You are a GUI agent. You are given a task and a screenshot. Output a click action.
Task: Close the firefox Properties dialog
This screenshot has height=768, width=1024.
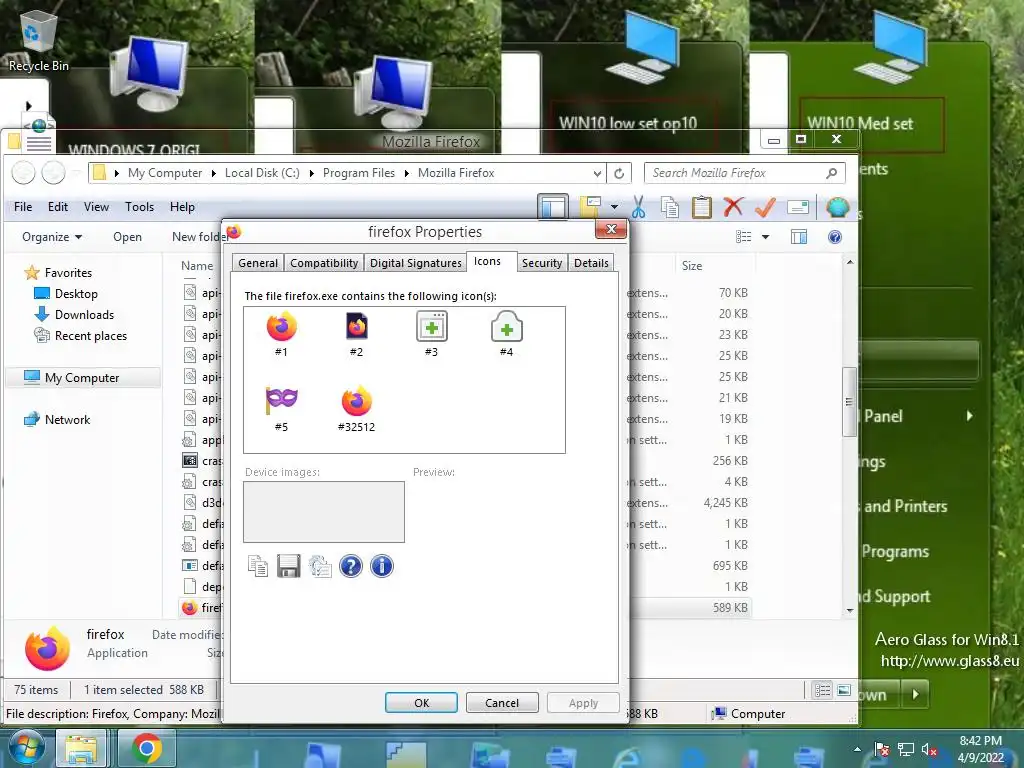click(611, 229)
